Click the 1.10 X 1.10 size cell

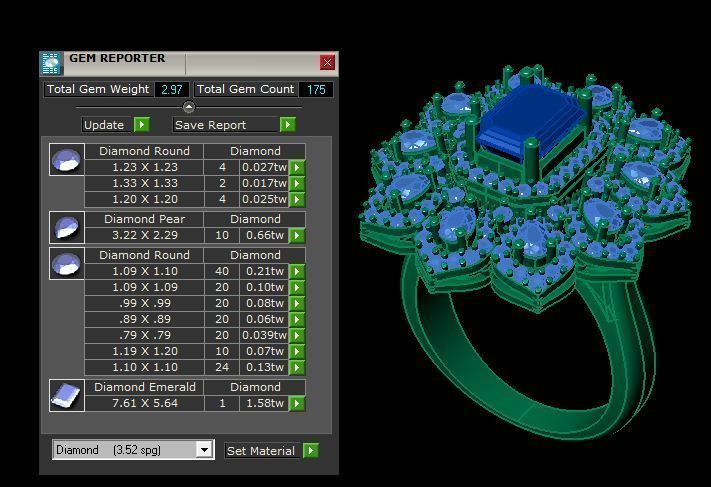pos(144,367)
